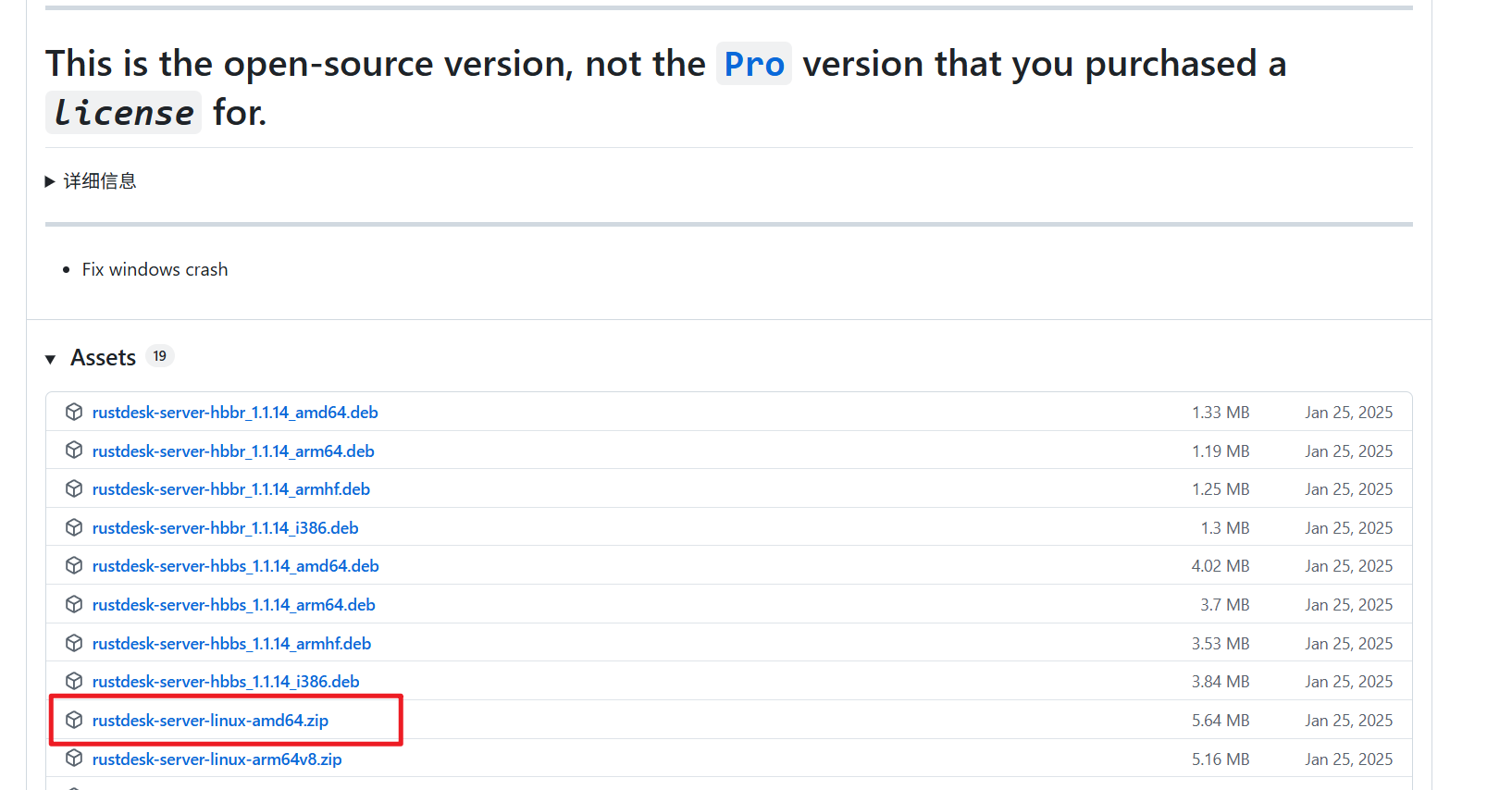The width and height of the screenshot is (1512, 790).
Task: Open the Pro version link
Action: 754,64
